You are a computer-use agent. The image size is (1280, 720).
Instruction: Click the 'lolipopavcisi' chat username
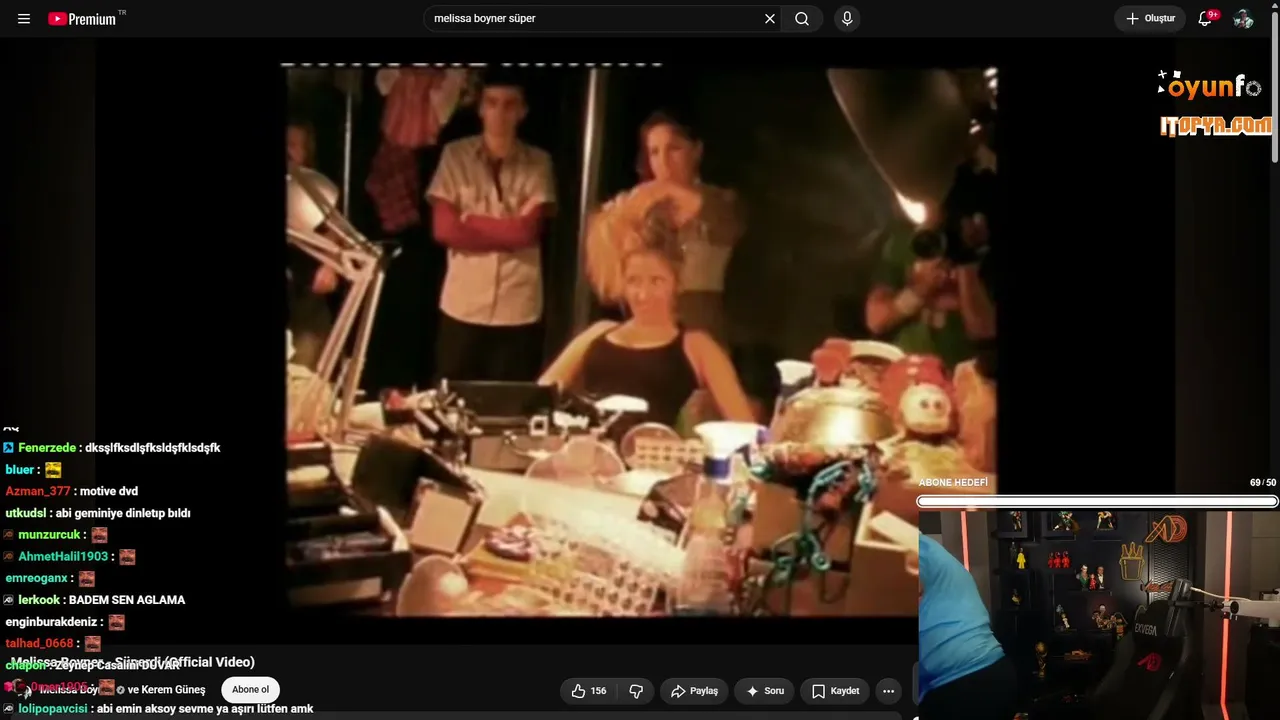[x=53, y=709]
